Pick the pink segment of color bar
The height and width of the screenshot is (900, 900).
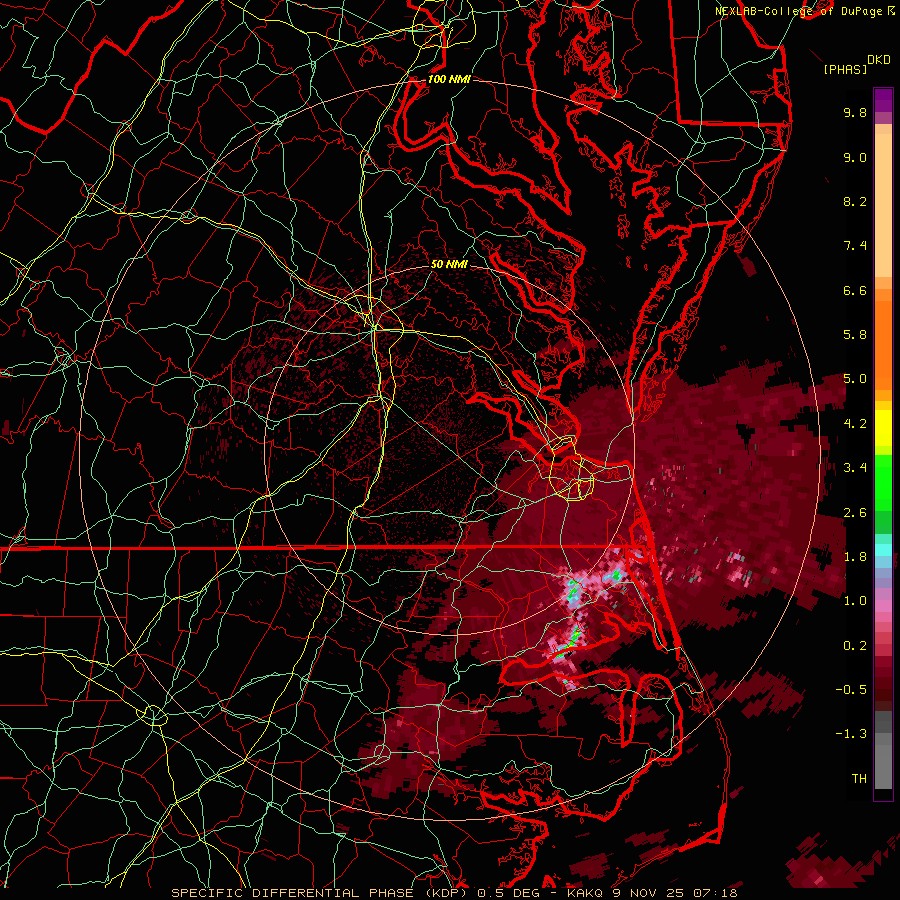[x=883, y=606]
